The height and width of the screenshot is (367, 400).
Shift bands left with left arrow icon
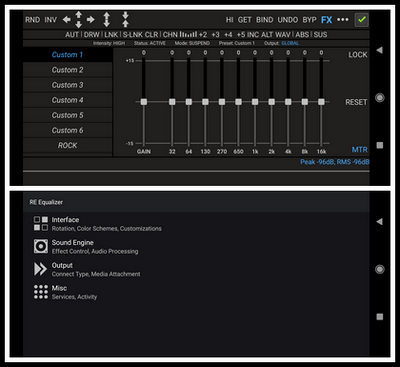pos(67,20)
